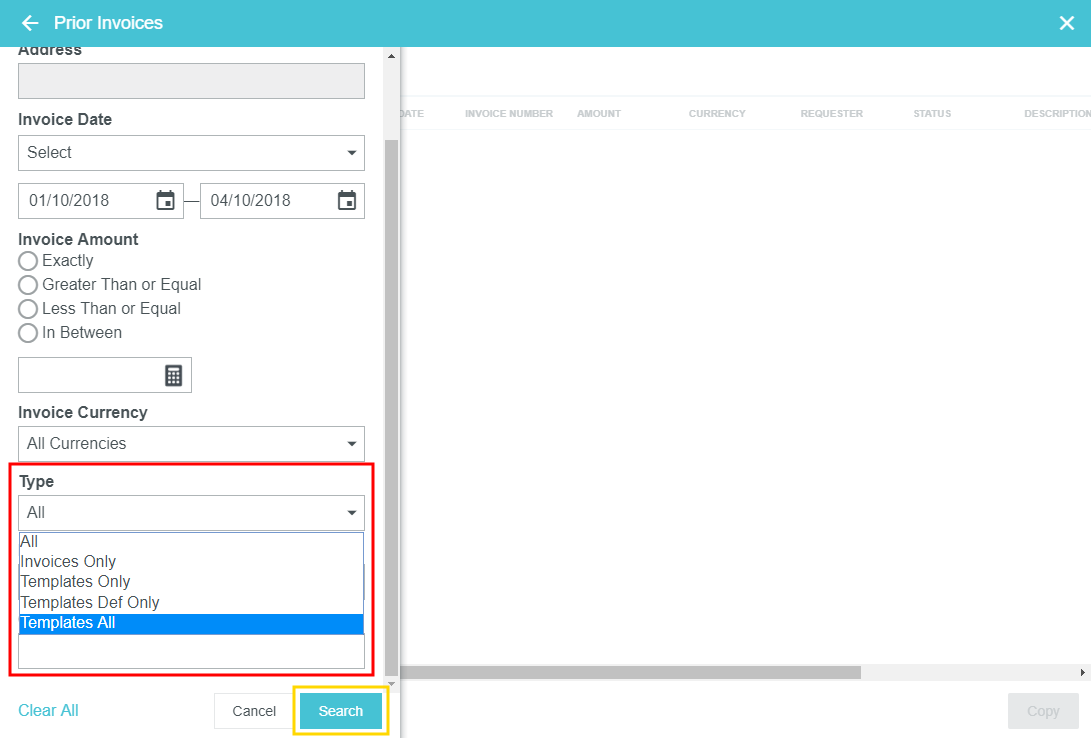Click the Clear All link
This screenshot has height=738, width=1091.
coord(48,710)
